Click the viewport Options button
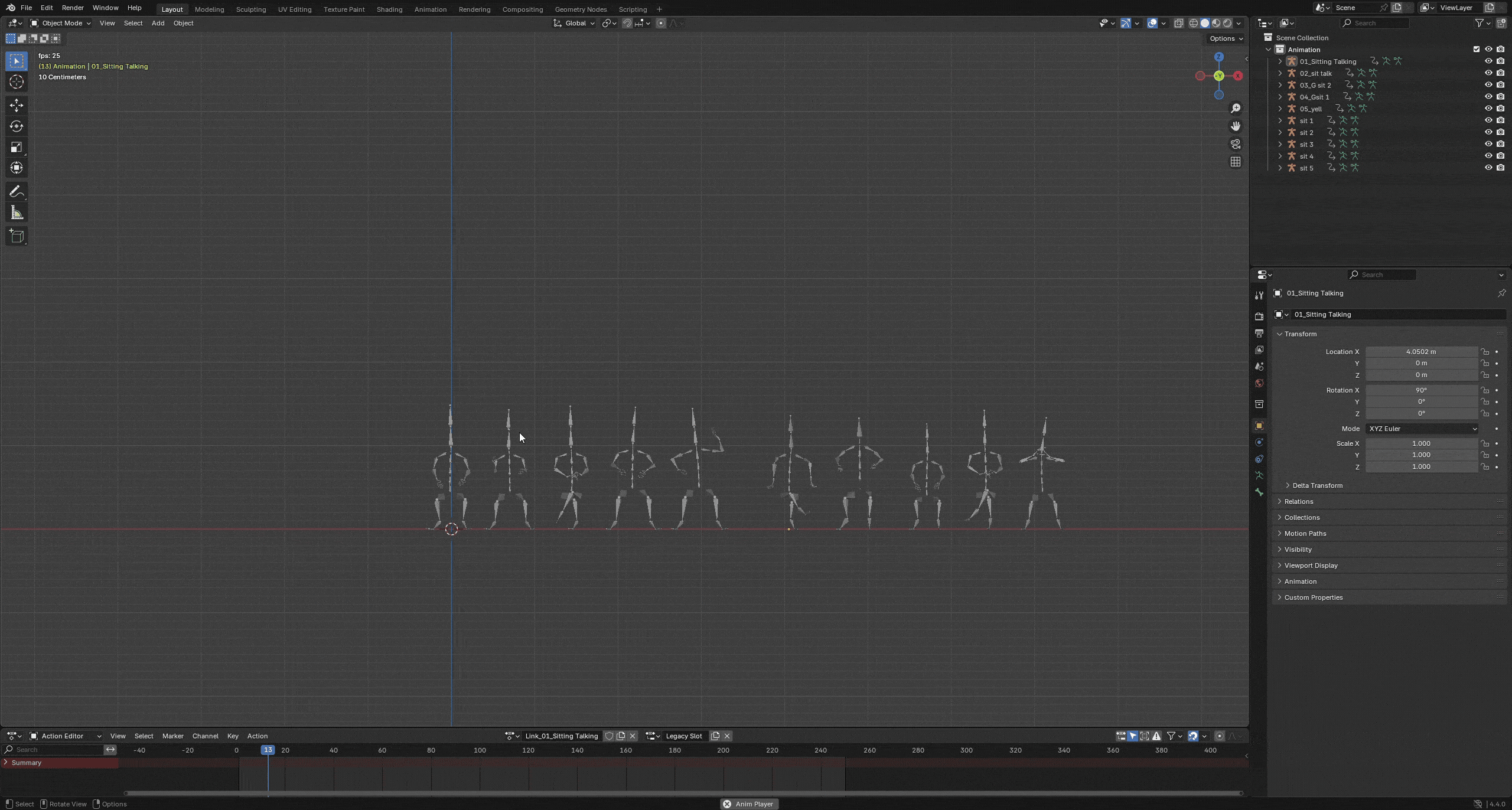The height and width of the screenshot is (810, 1512). [x=1226, y=38]
